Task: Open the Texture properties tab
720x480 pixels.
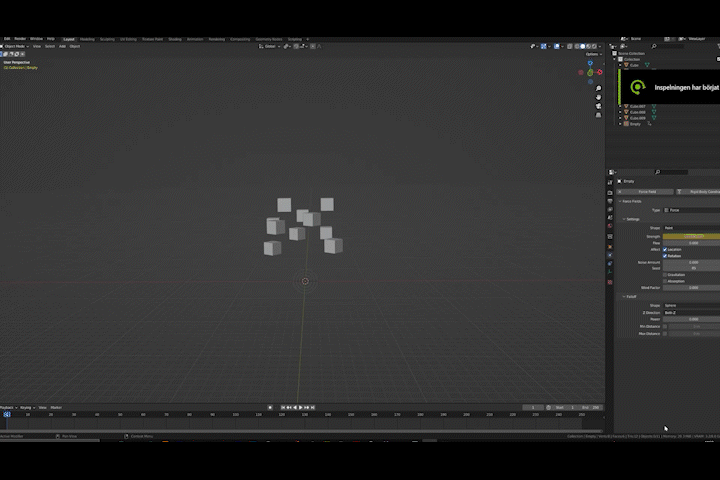Action: click(610, 282)
